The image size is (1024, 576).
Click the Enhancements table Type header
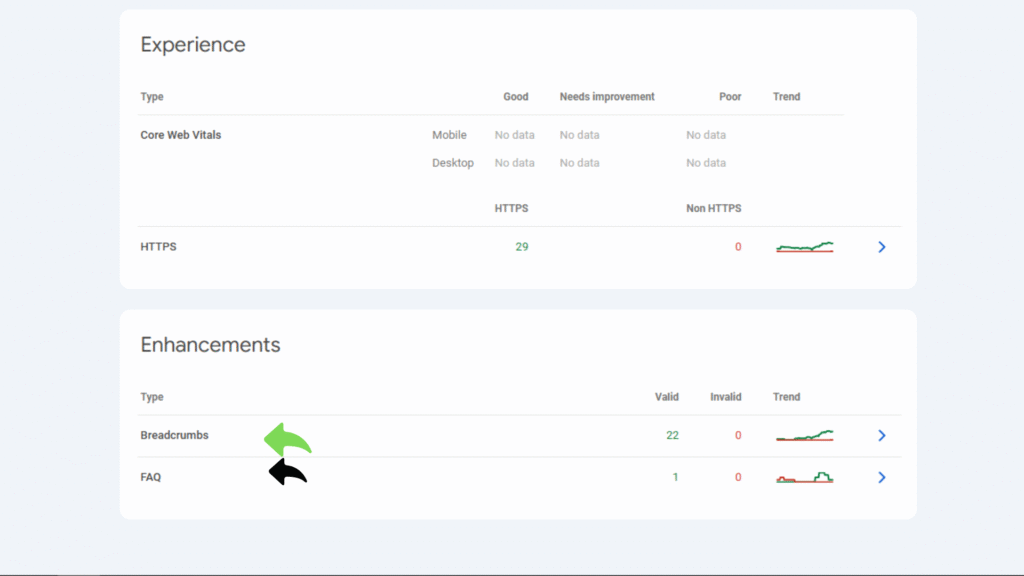pyautogui.click(x=152, y=397)
